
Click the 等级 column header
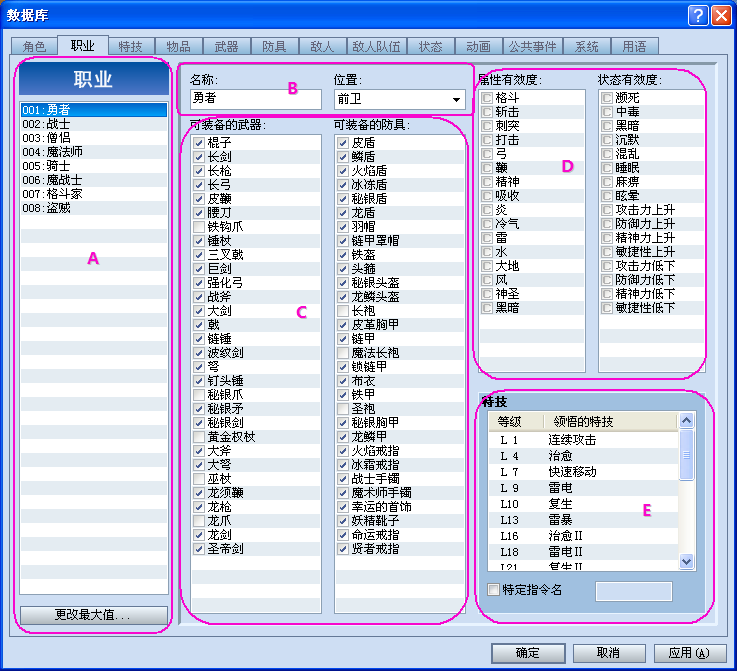point(516,421)
